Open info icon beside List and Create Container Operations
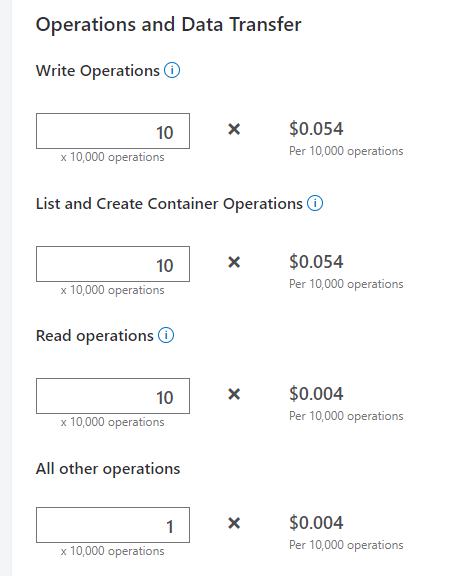This screenshot has height=576, width=467. (315, 203)
